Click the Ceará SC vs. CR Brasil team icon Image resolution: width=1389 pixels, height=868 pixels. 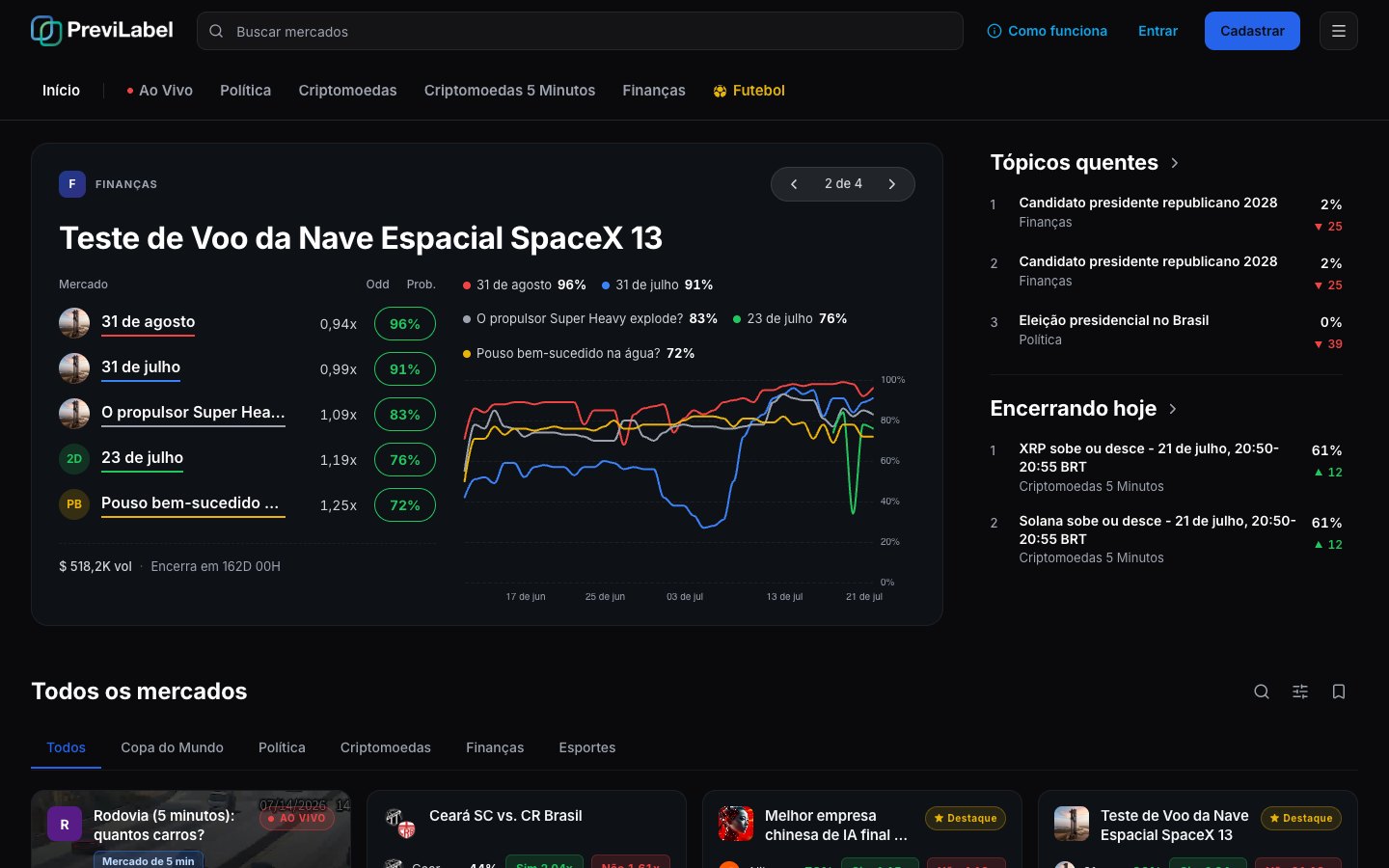coord(400,823)
